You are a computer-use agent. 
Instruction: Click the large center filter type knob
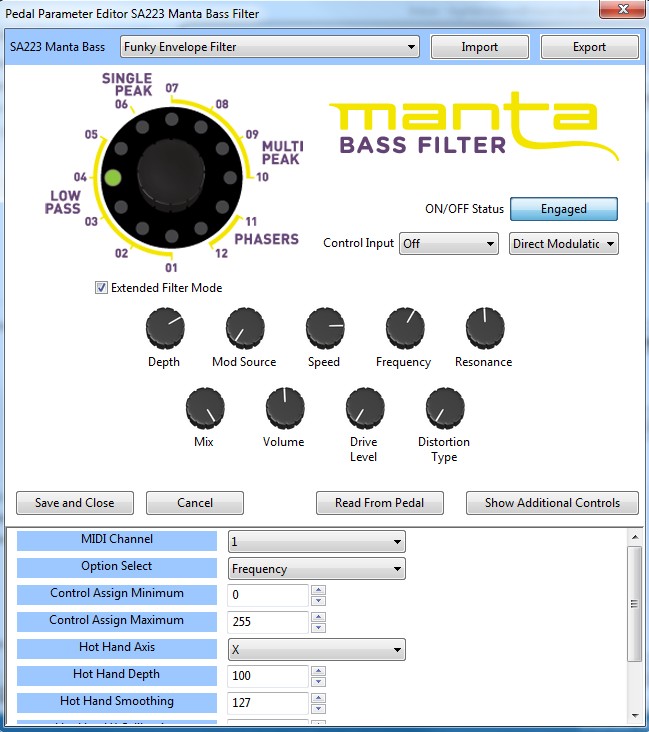click(171, 176)
